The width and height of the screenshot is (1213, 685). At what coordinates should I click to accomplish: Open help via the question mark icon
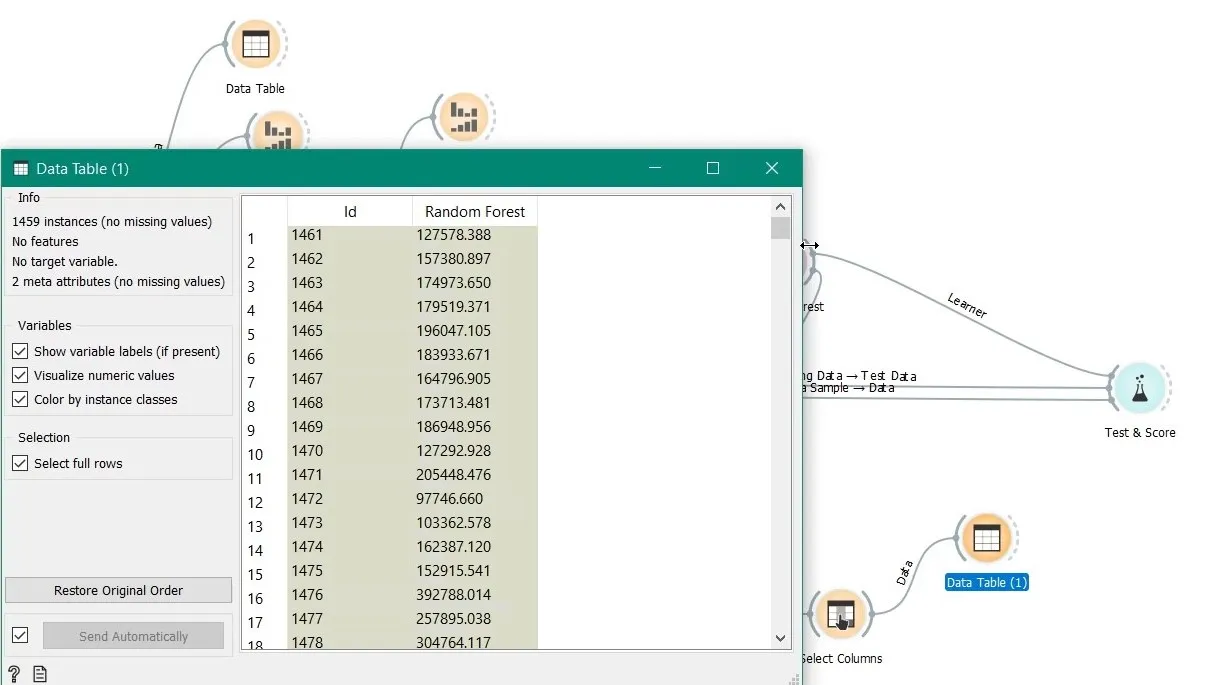coord(14,674)
